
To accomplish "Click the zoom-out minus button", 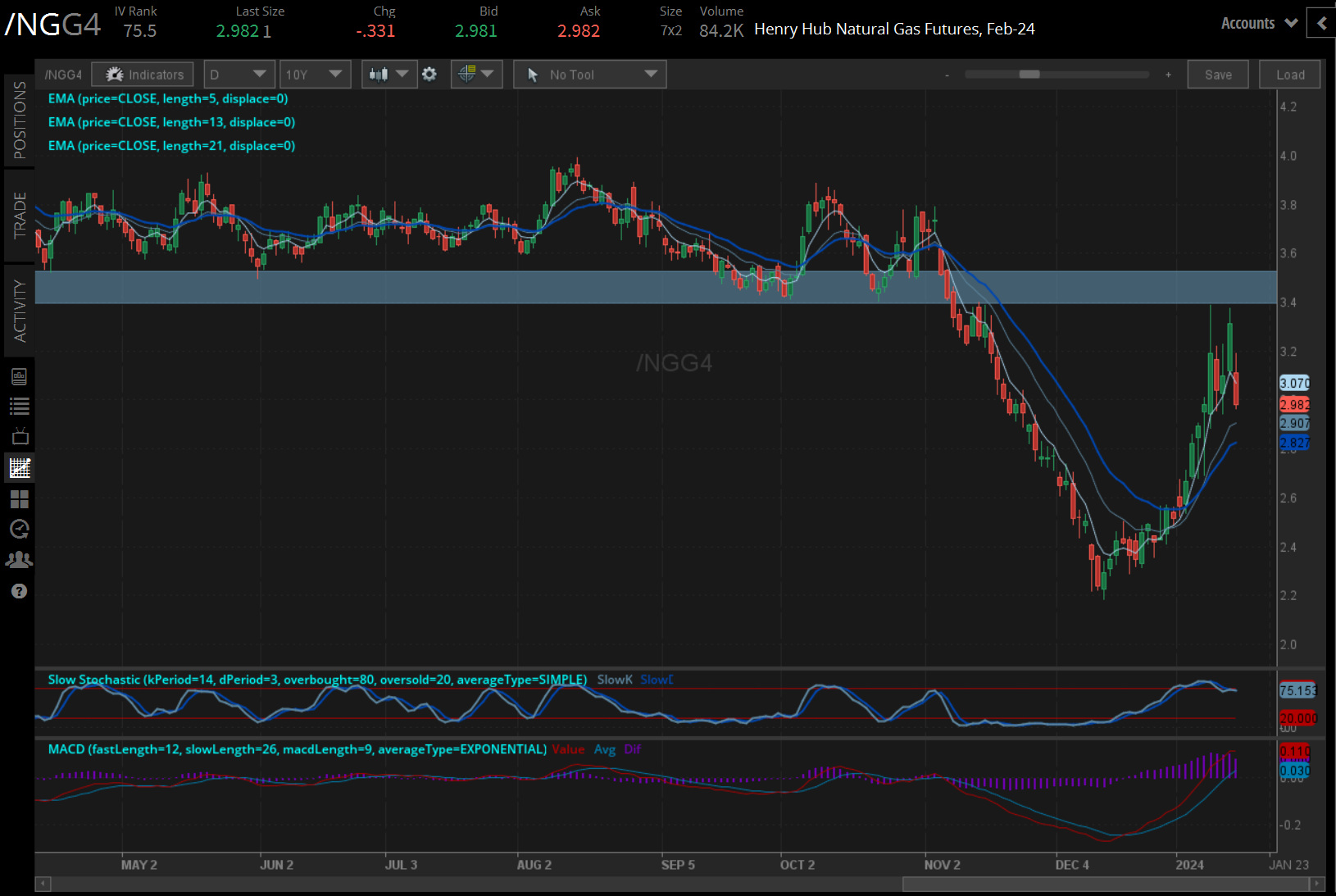I will coord(947,75).
